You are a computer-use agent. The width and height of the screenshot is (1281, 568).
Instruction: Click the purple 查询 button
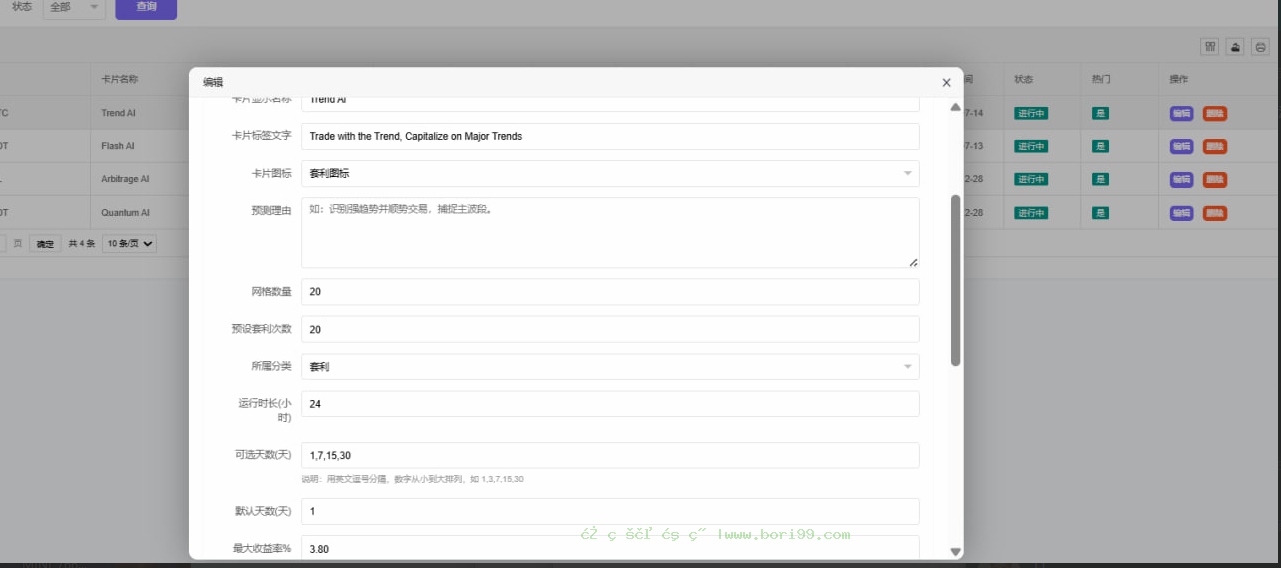tap(146, 8)
